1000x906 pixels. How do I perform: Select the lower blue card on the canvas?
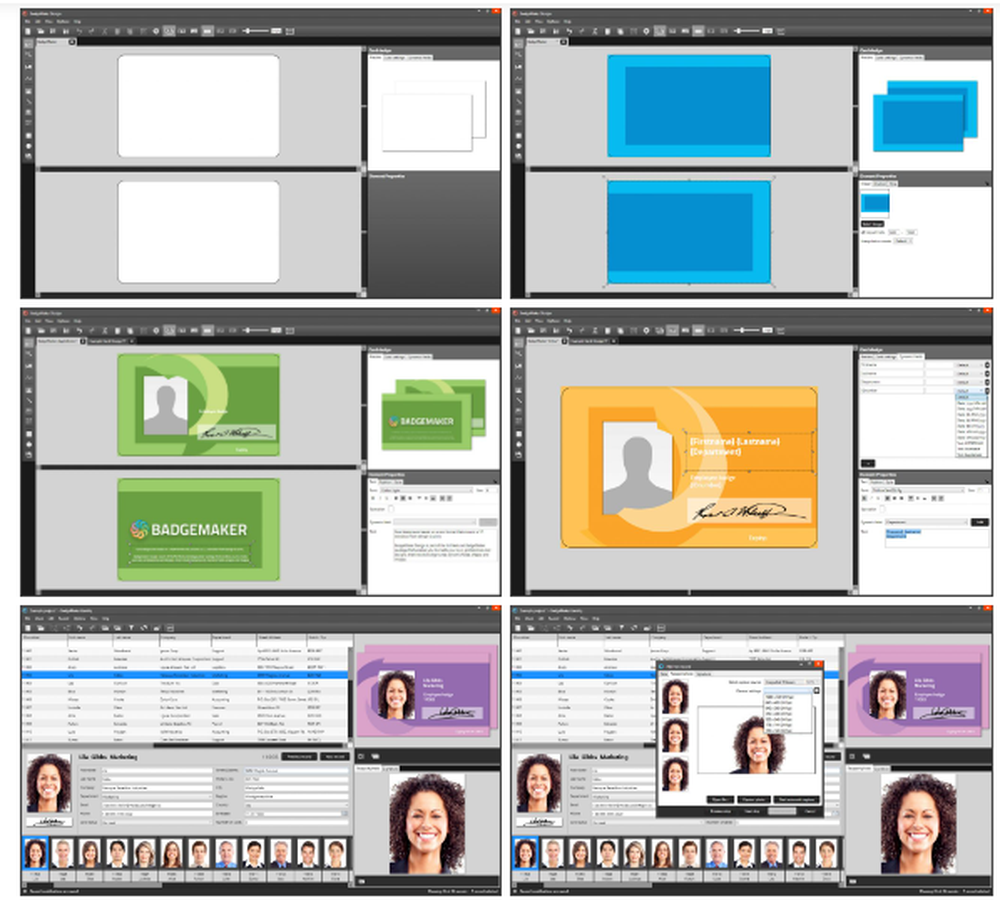(689, 231)
